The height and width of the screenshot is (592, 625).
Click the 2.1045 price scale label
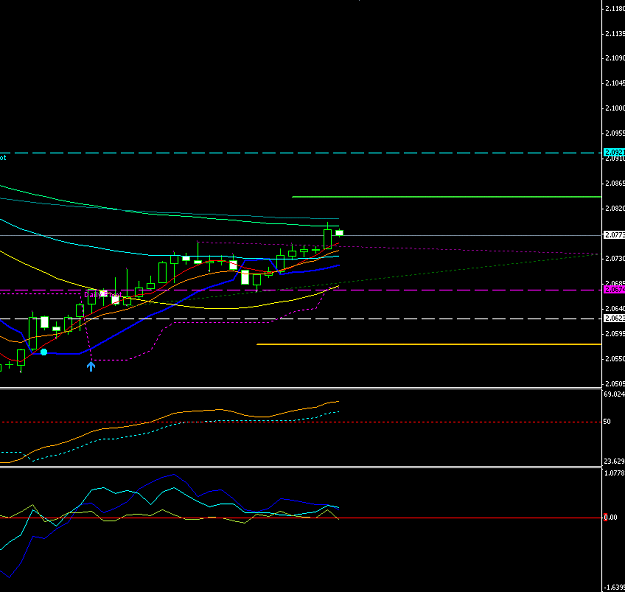coord(615,83)
